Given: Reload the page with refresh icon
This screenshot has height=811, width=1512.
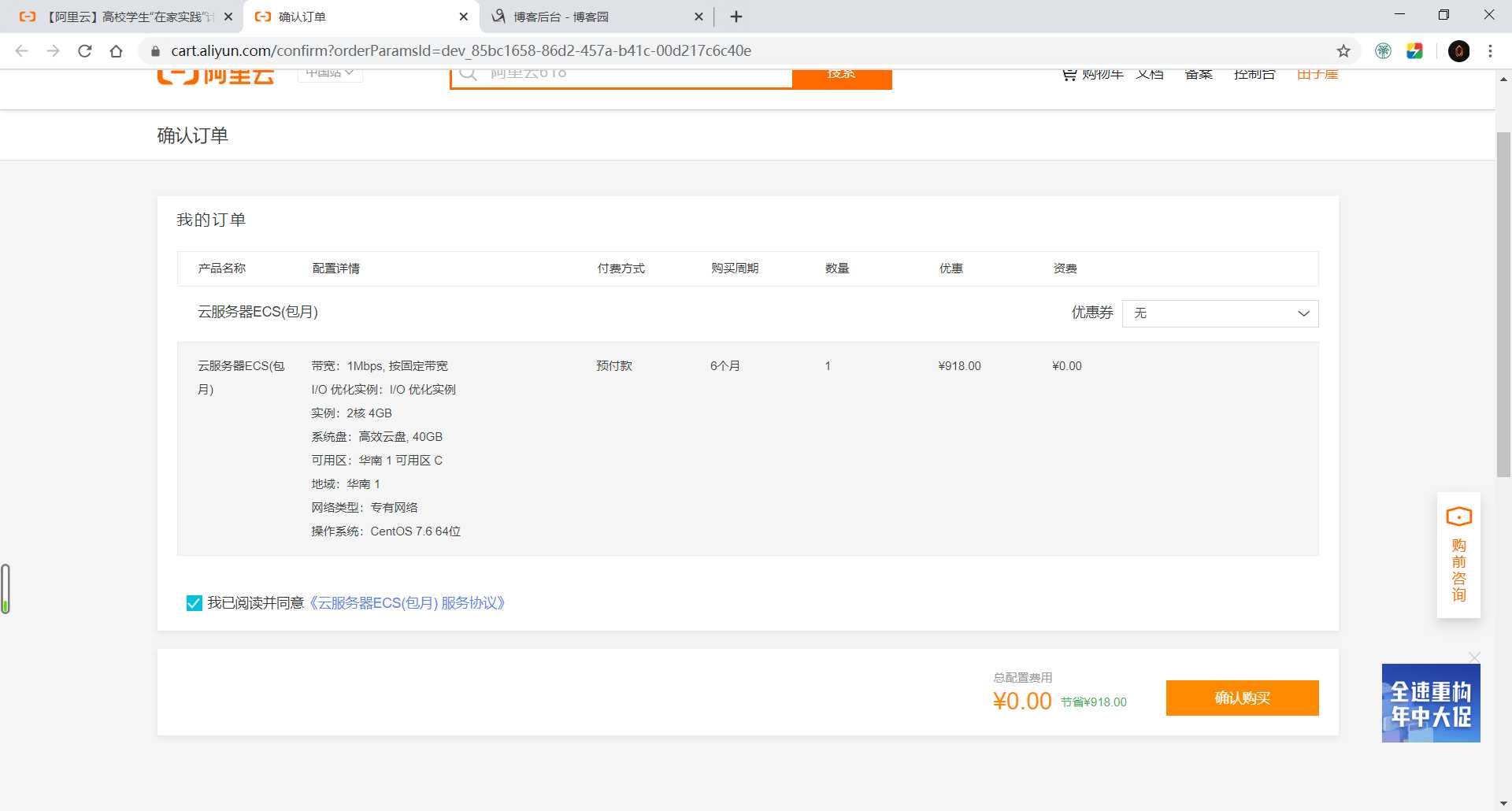Looking at the screenshot, I should coord(85,51).
